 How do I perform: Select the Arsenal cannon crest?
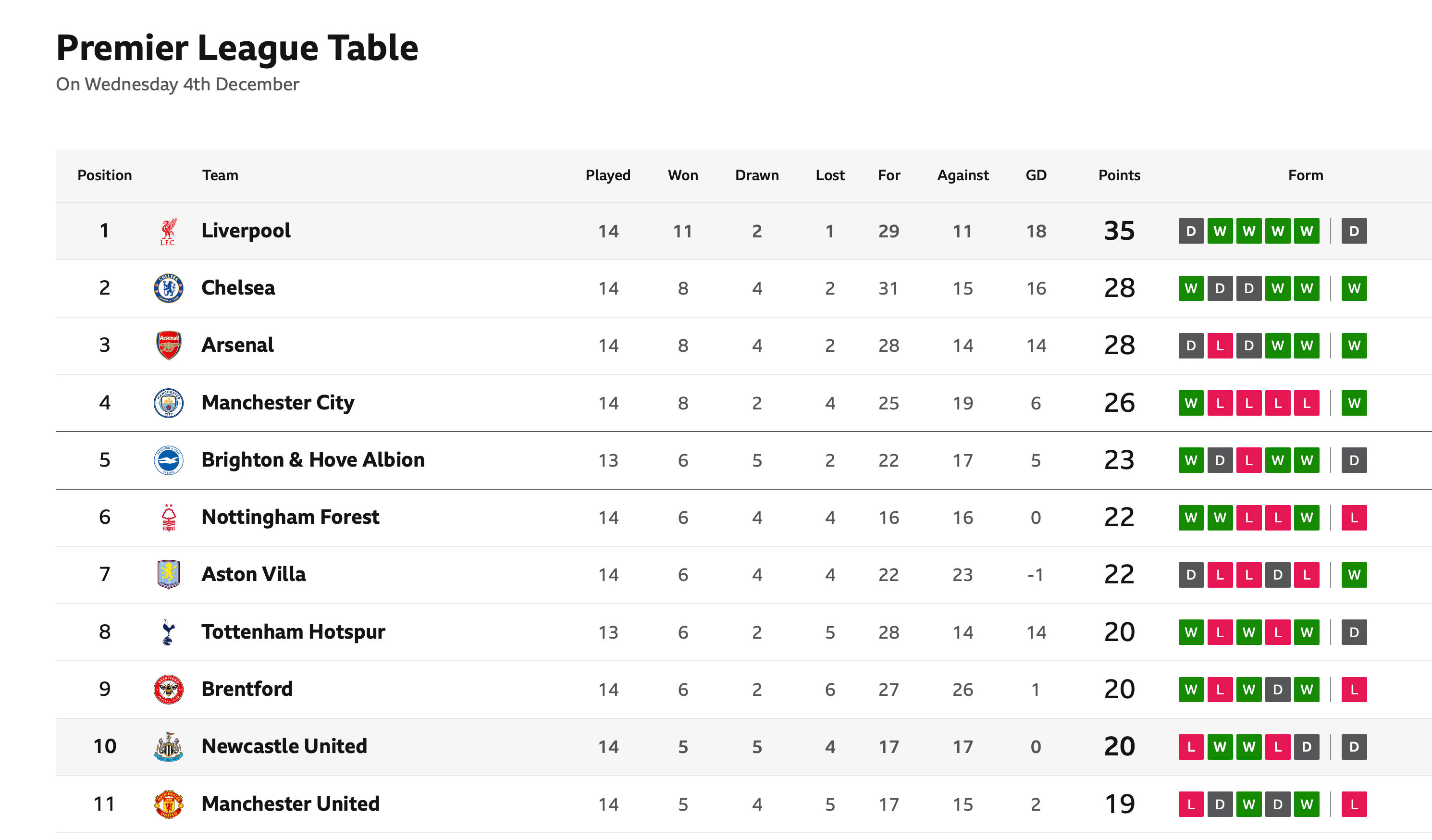(x=168, y=346)
